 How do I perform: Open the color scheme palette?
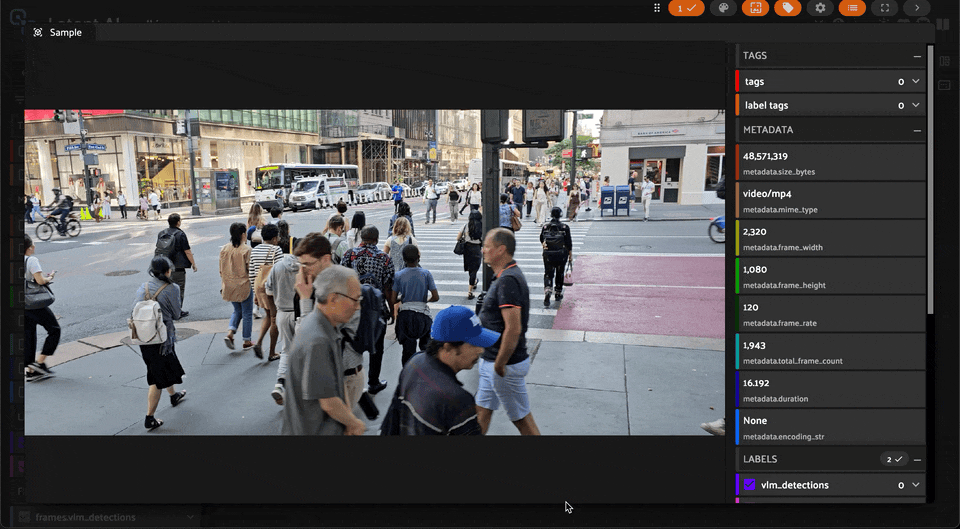722,8
